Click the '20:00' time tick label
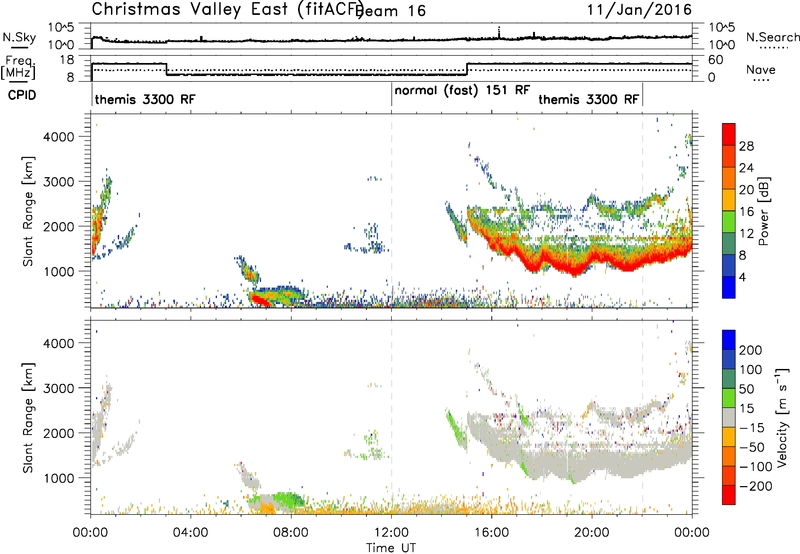This screenshot has width=800, height=554. click(x=592, y=533)
